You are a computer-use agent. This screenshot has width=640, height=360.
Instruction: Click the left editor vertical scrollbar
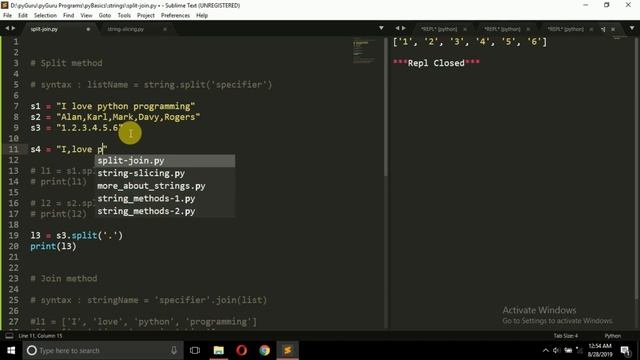pos(386,107)
